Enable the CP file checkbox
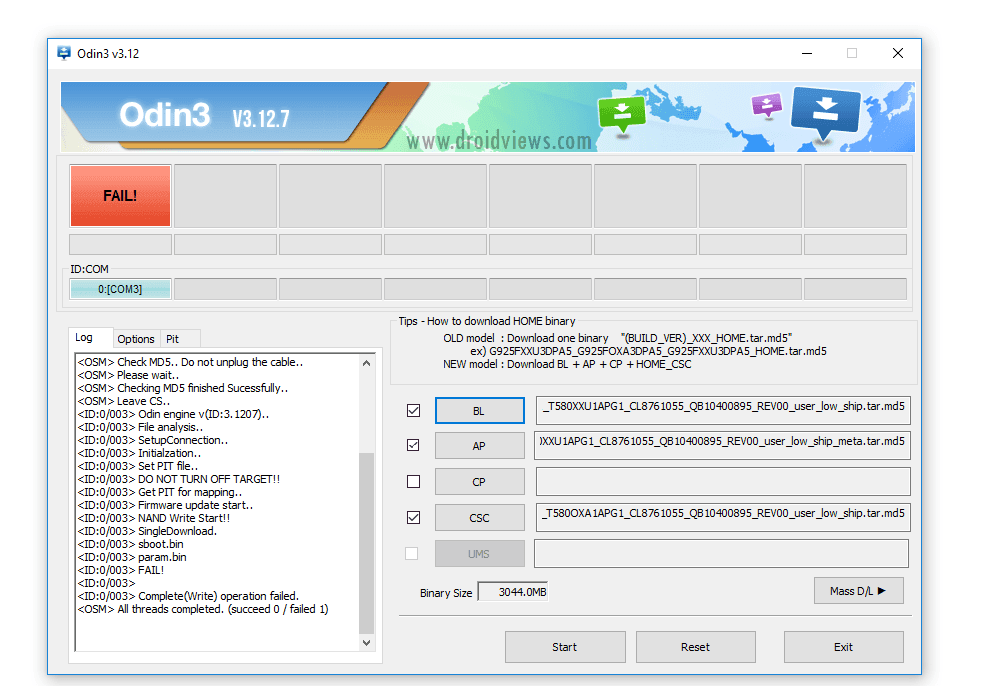 (413, 481)
